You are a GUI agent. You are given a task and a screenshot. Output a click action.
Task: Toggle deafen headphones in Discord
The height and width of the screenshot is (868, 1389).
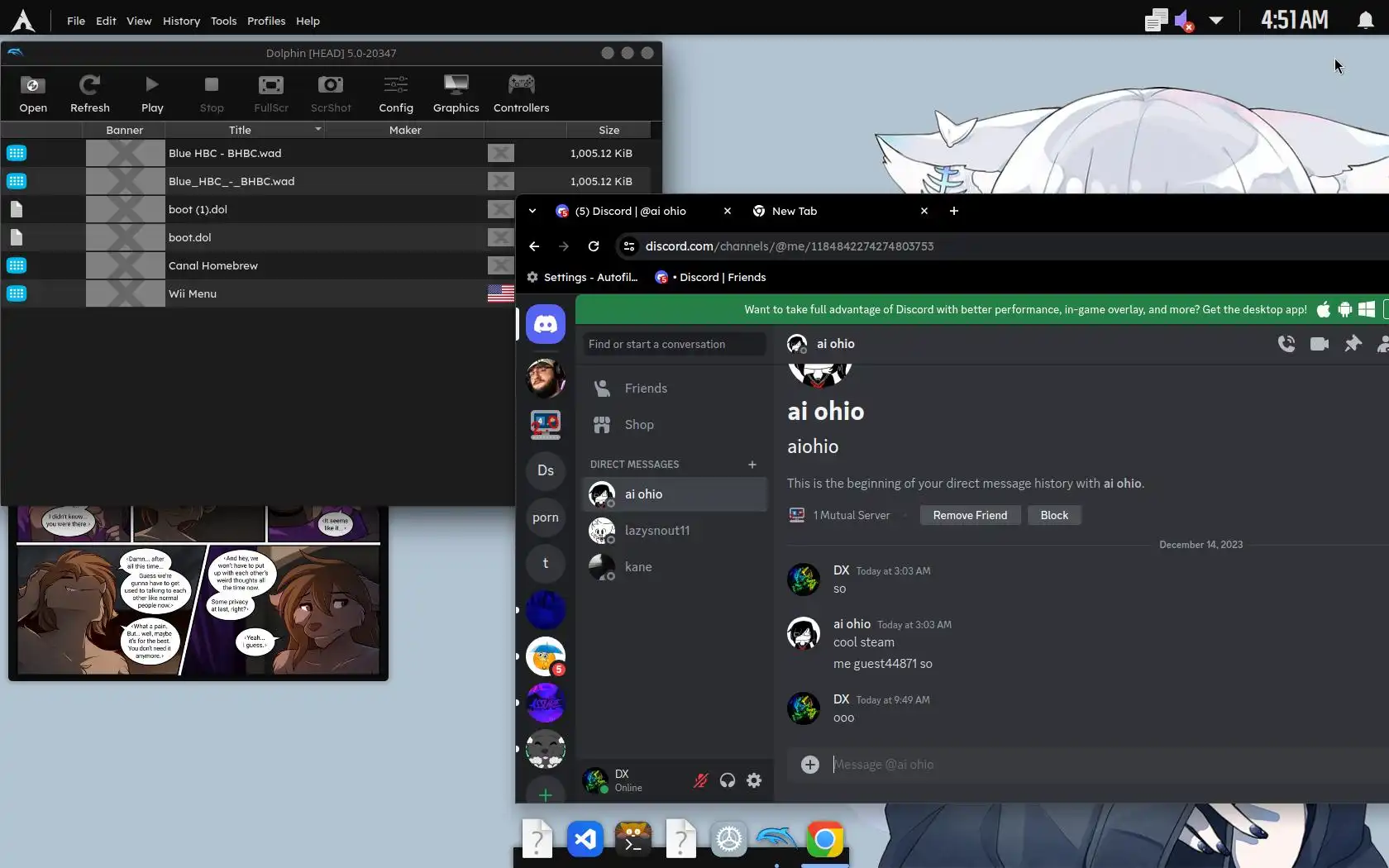(728, 780)
